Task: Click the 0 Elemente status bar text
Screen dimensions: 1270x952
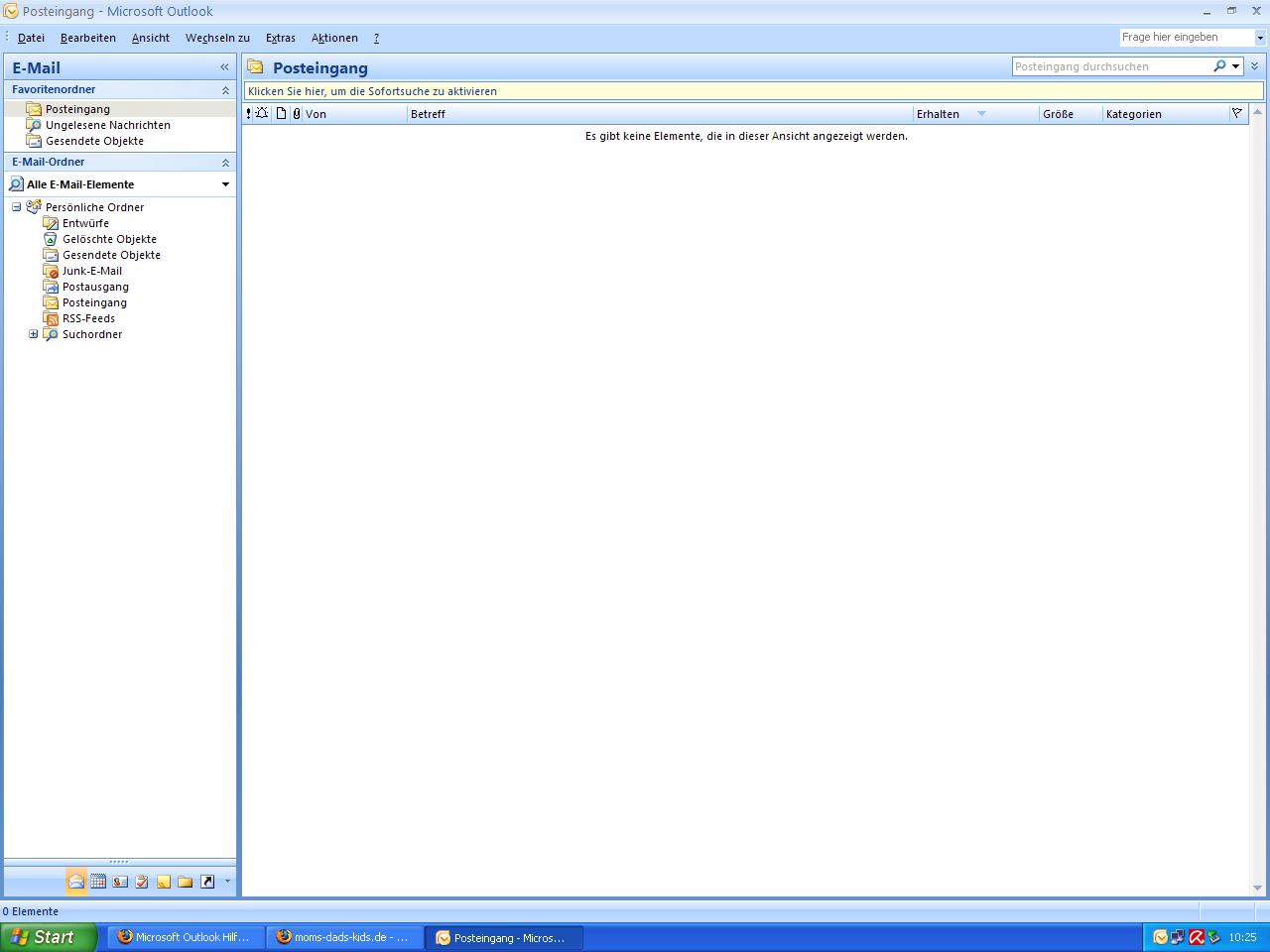Action: click(31, 911)
